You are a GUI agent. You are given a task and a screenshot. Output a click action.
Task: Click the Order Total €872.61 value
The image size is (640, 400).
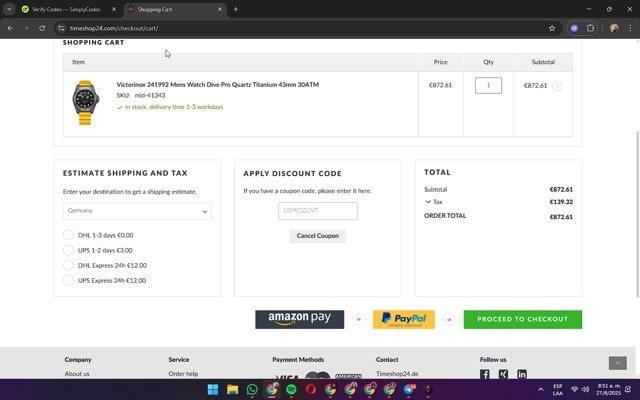(x=561, y=217)
